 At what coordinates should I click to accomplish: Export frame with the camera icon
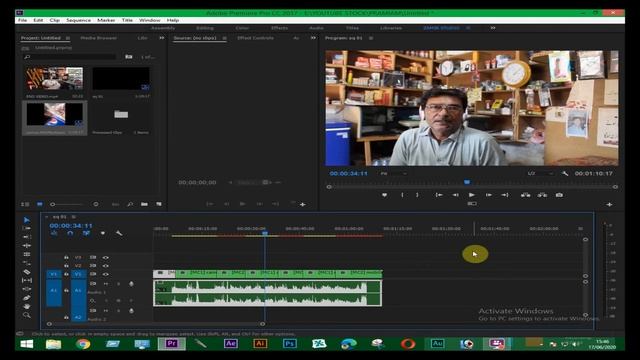pos(559,195)
